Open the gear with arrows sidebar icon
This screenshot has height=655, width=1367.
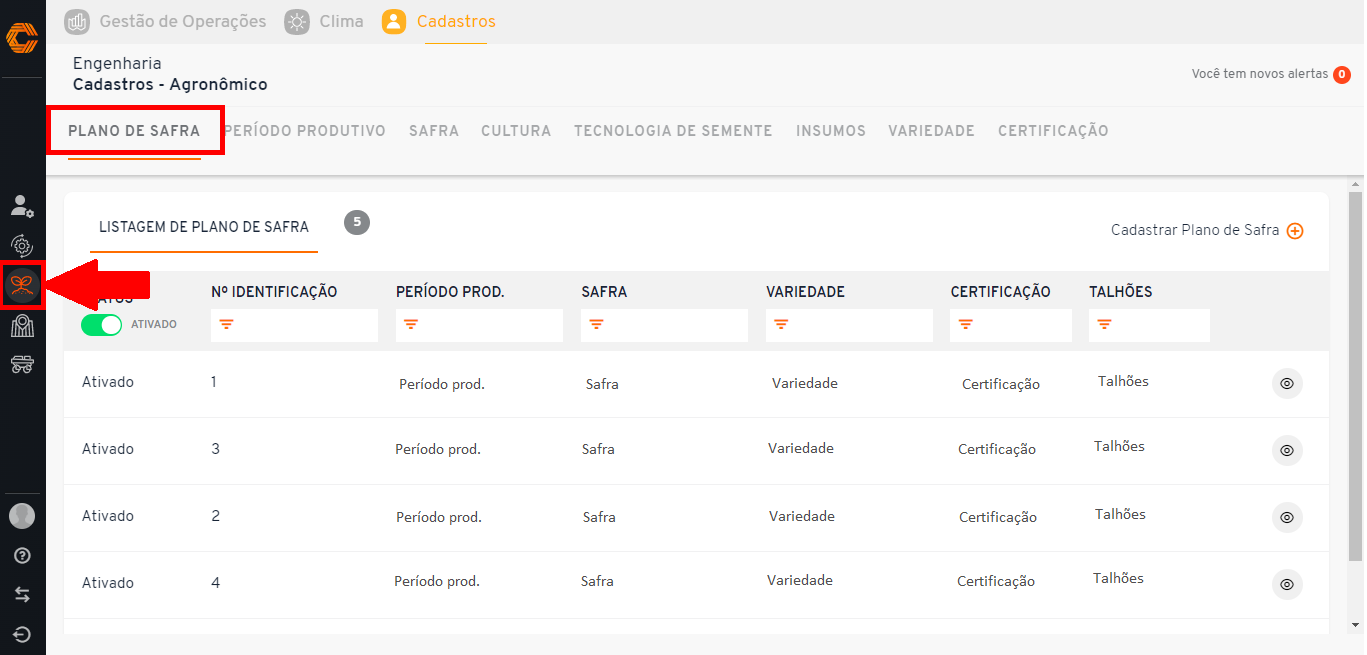[22, 245]
